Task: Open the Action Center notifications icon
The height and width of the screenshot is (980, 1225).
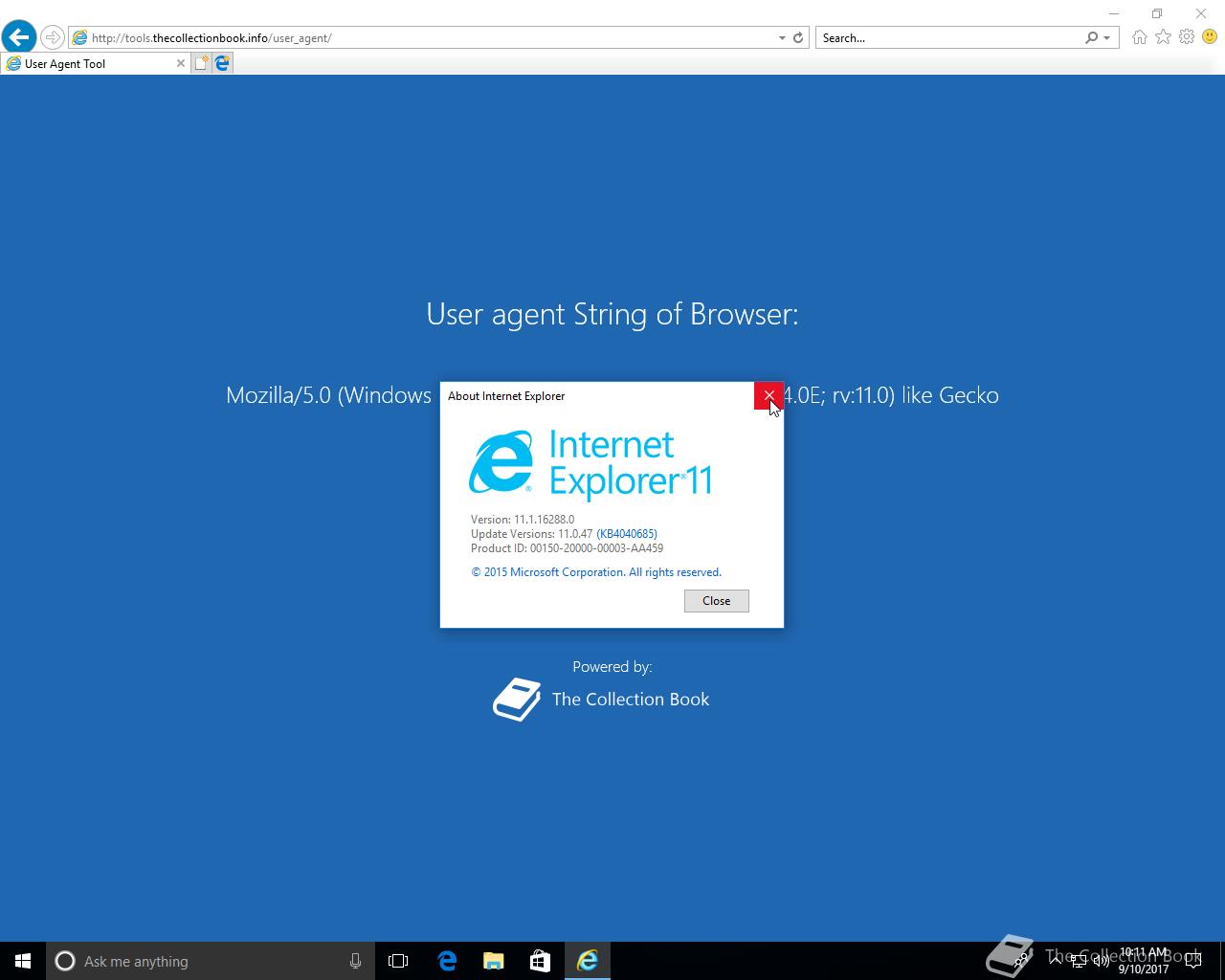Action: click(1192, 961)
